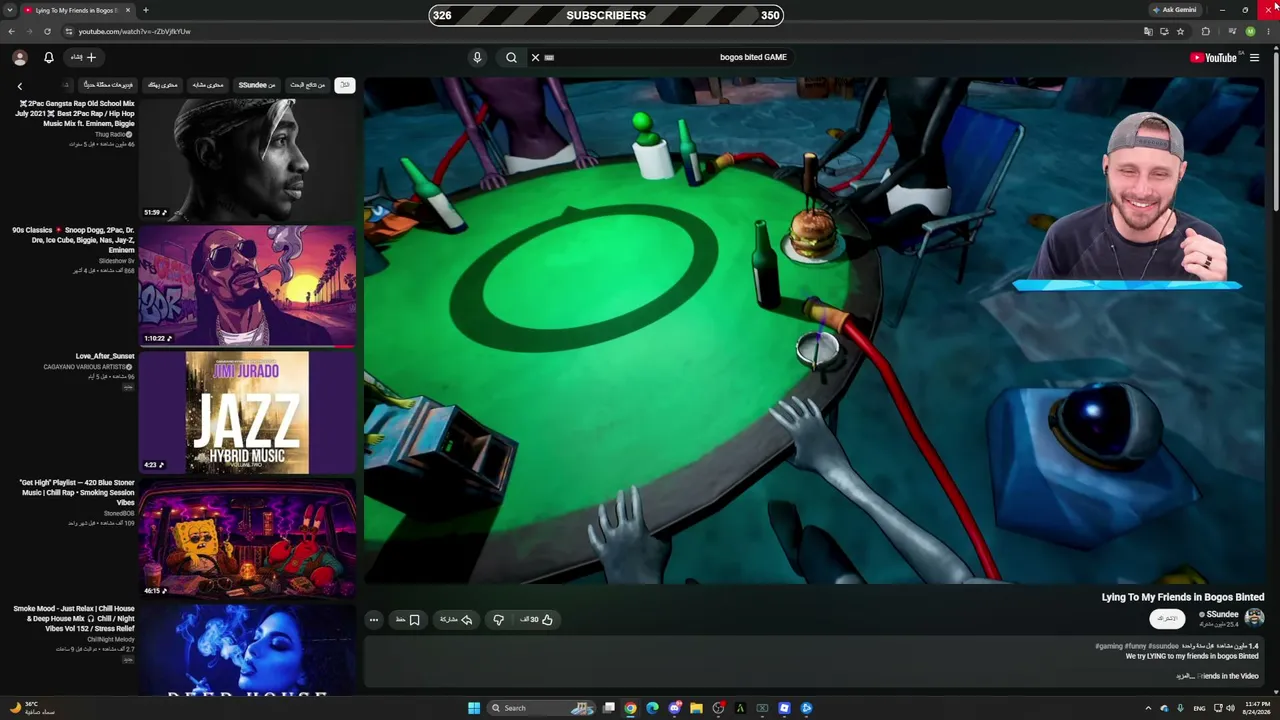1280x720 pixels.
Task: Open the 'Get High' Playlist SpongeBob thumbnail
Action: click(247, 538)
